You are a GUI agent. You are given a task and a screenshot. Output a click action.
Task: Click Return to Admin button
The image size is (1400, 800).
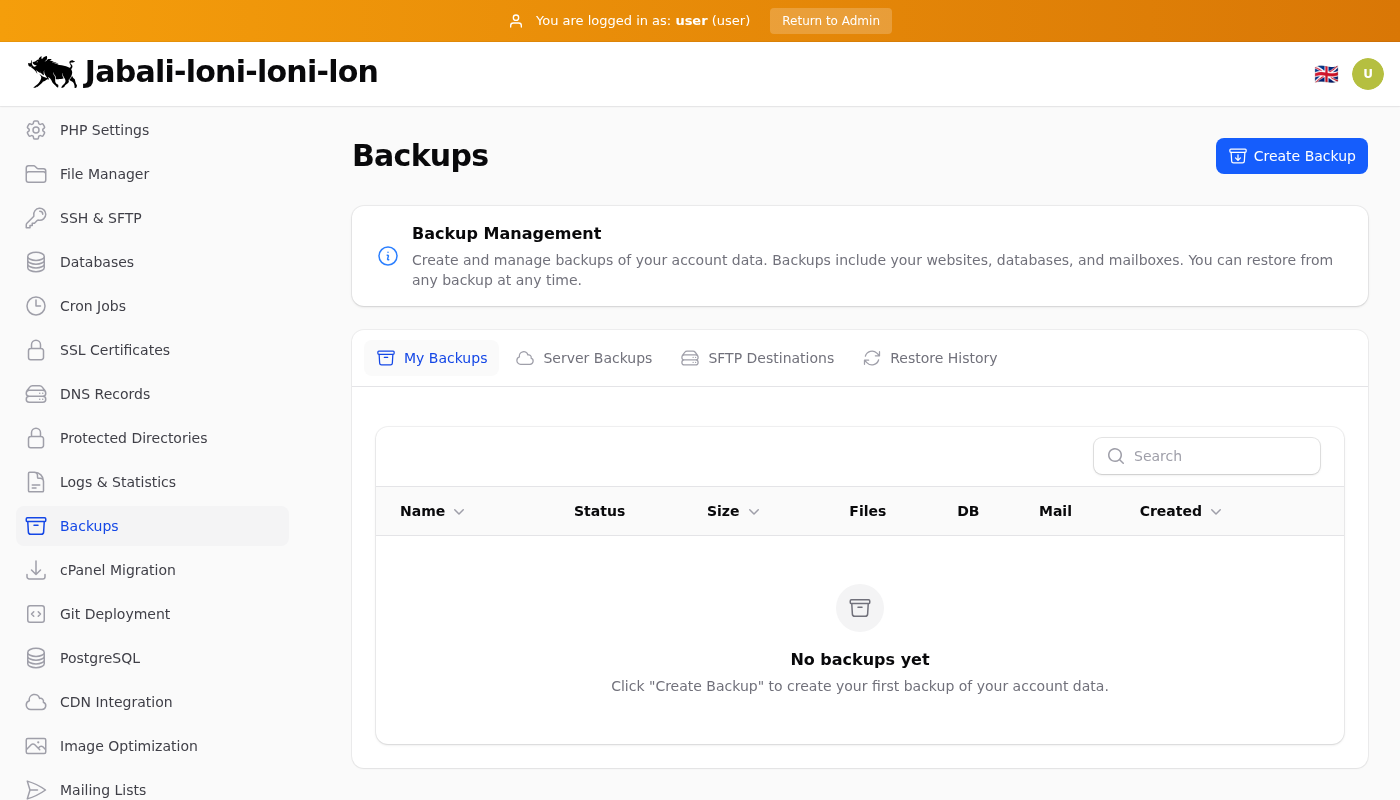coord(830,21)
